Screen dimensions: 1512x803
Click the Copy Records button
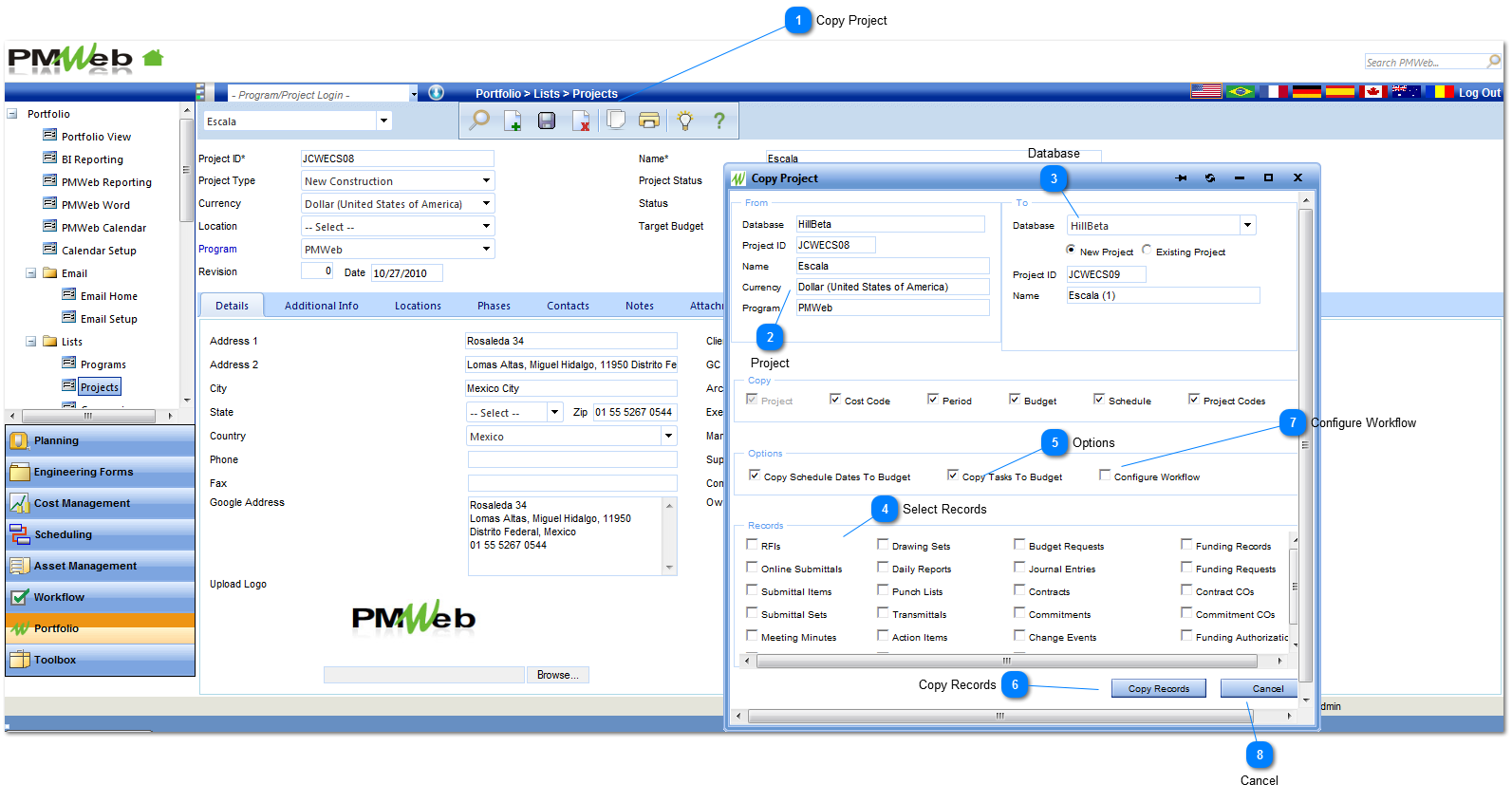tap(1159, 688)
